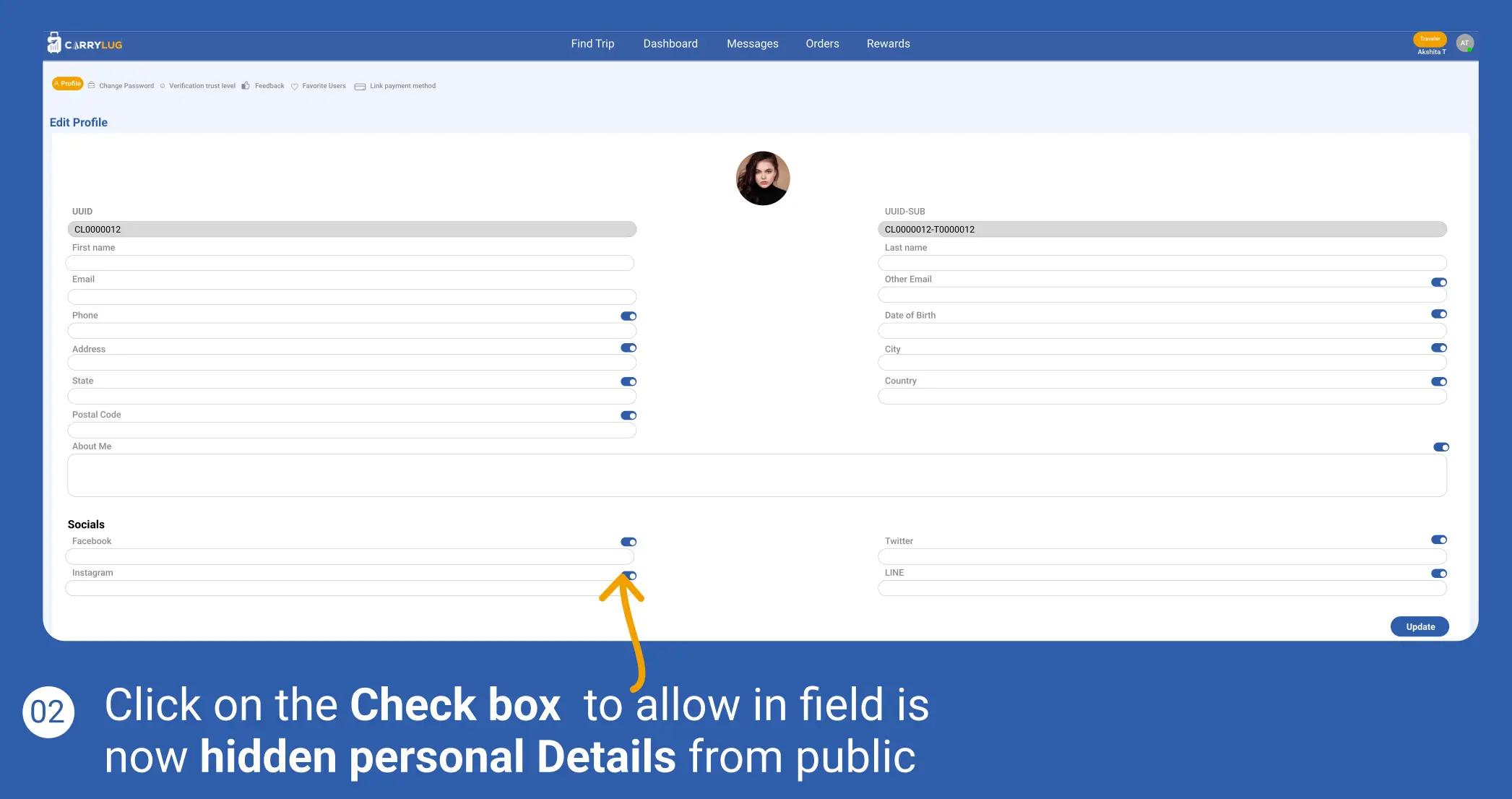Open Verification trust level section
The image size is (1512, 799).
tap(202, 86)
